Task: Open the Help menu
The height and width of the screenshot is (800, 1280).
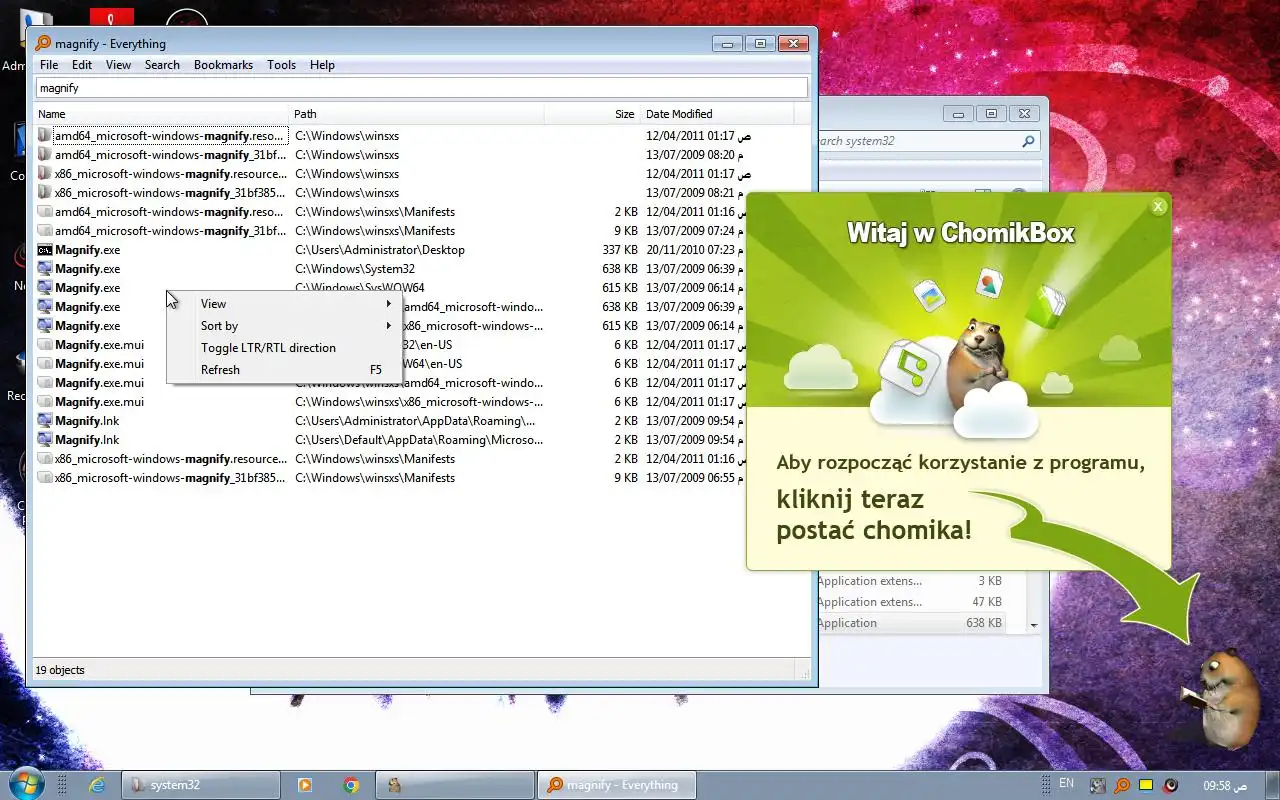Action: 322,65
